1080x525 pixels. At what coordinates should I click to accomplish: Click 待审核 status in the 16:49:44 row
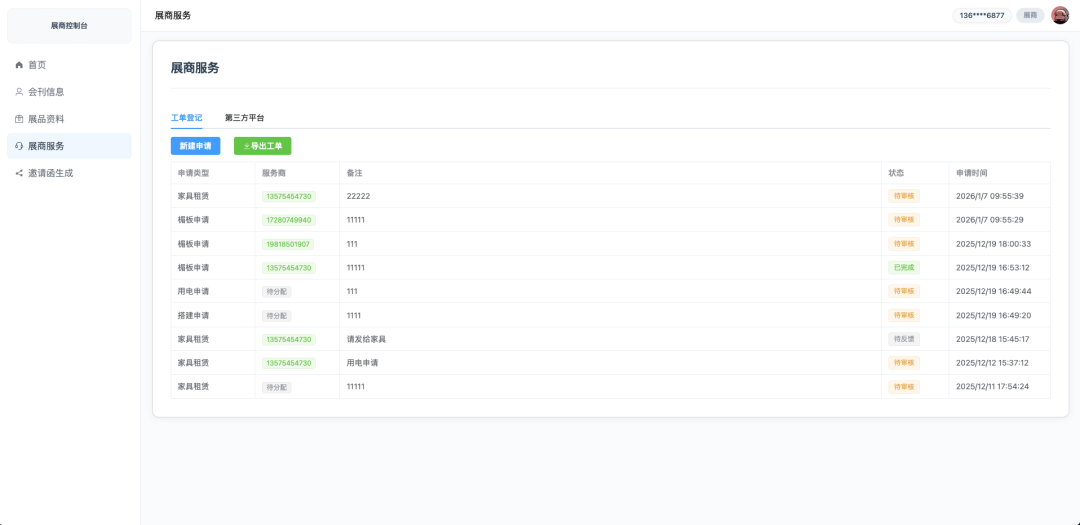(x=904, y=291)
